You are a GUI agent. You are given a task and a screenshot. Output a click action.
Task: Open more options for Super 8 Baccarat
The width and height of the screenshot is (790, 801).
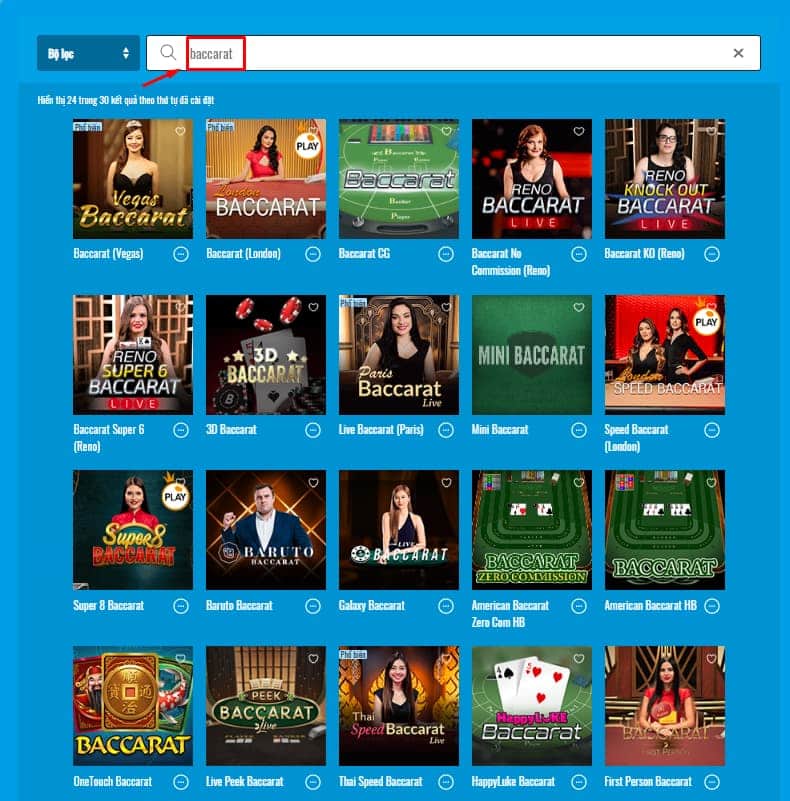(x=180, y=606)
